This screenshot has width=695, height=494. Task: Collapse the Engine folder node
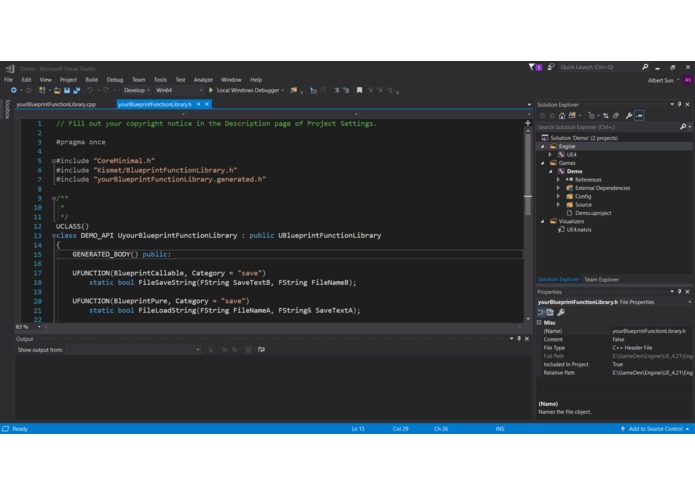(x=543, y=147)
